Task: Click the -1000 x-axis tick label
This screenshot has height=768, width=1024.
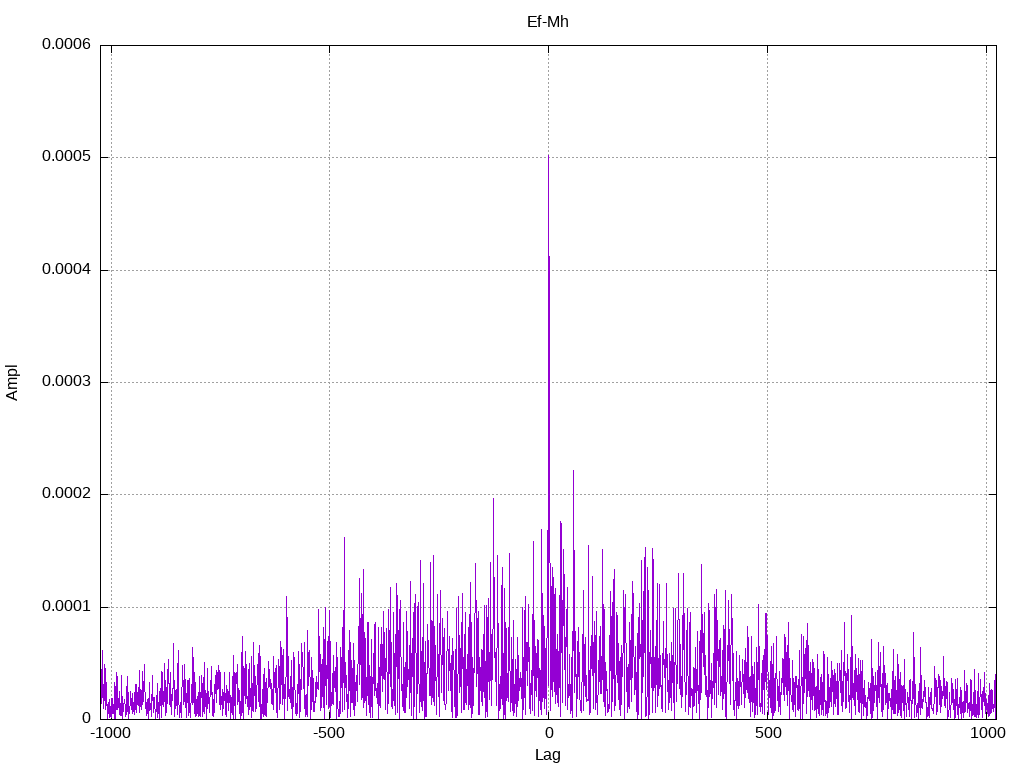Action: (x=110, y=733)
